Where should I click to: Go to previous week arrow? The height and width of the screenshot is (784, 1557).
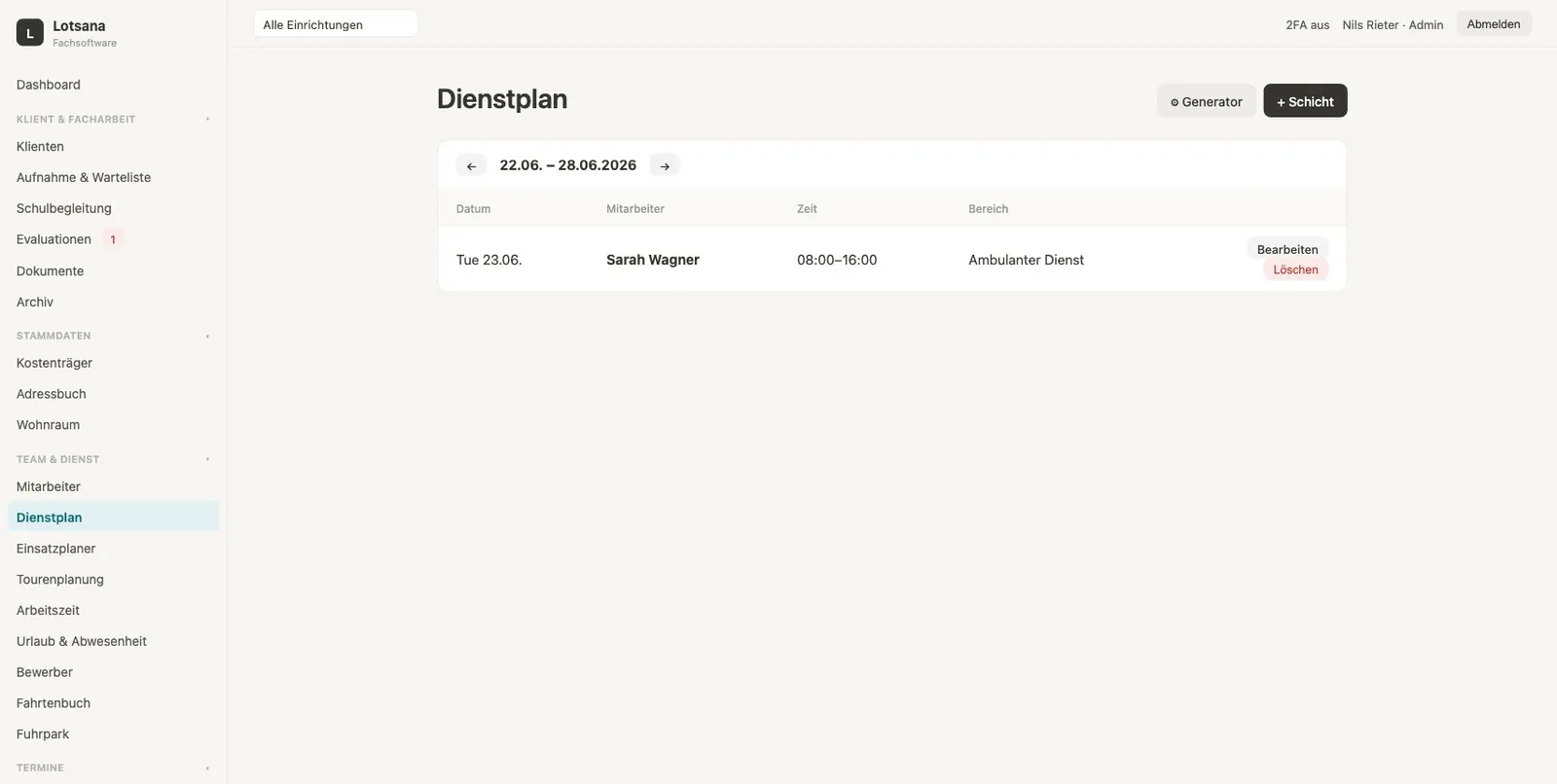coord(471,165)
